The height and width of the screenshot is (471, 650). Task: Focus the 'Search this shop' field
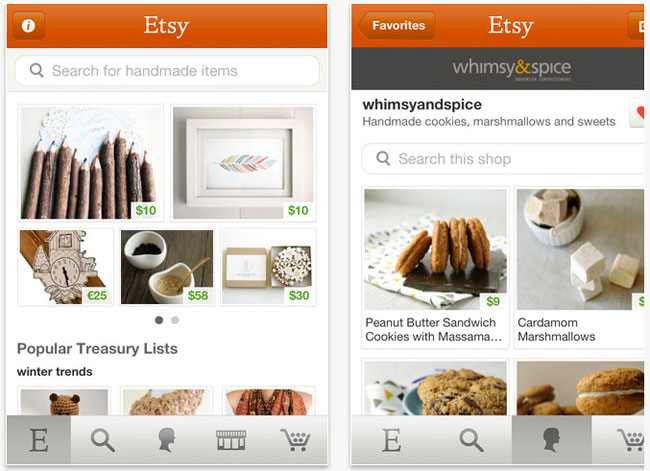pos(503,159)
